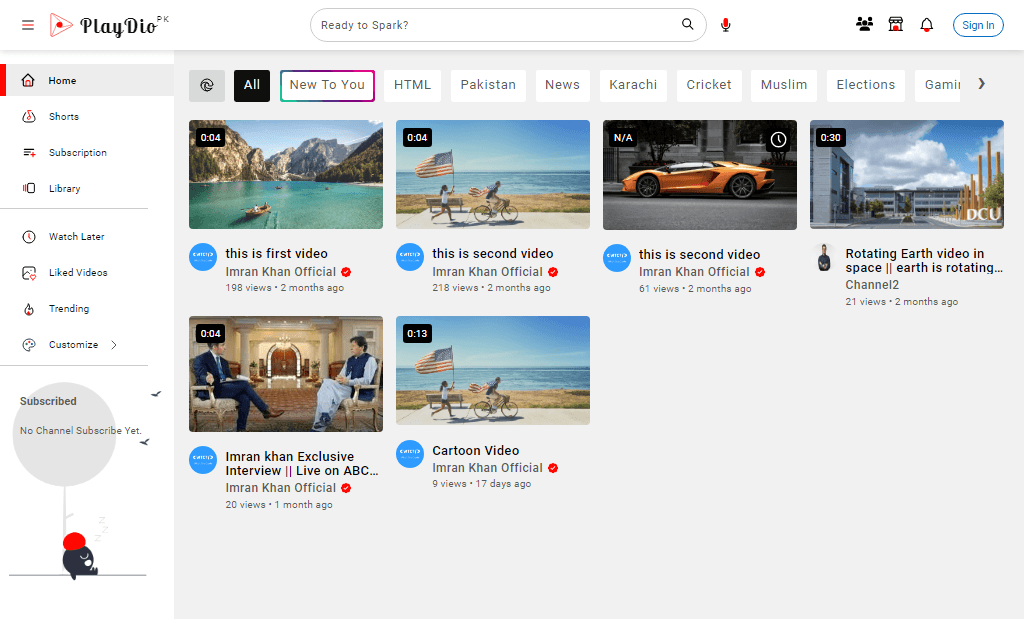
Task: Click 'No Channel Subscribe Yet.' text
Action: (81, 430)
